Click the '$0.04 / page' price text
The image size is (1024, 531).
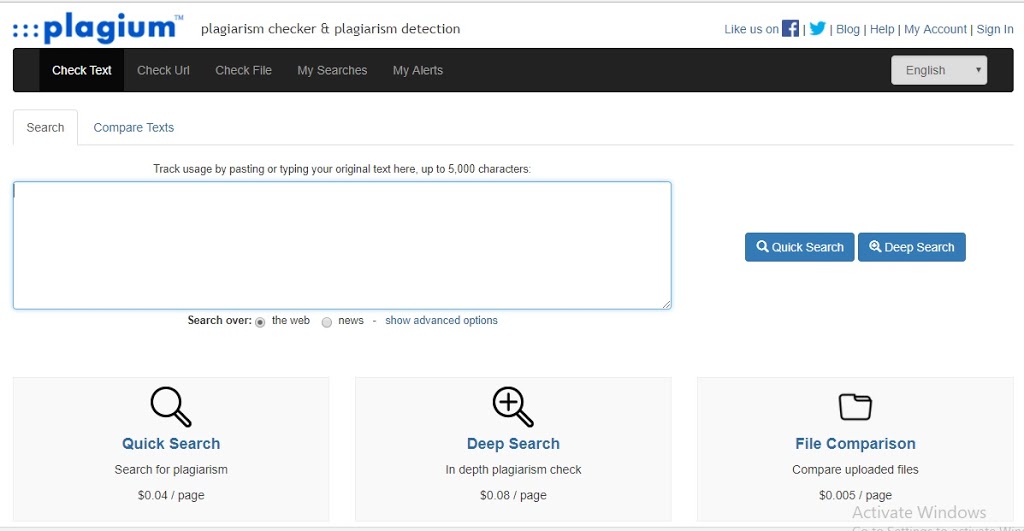click(171, 495)
